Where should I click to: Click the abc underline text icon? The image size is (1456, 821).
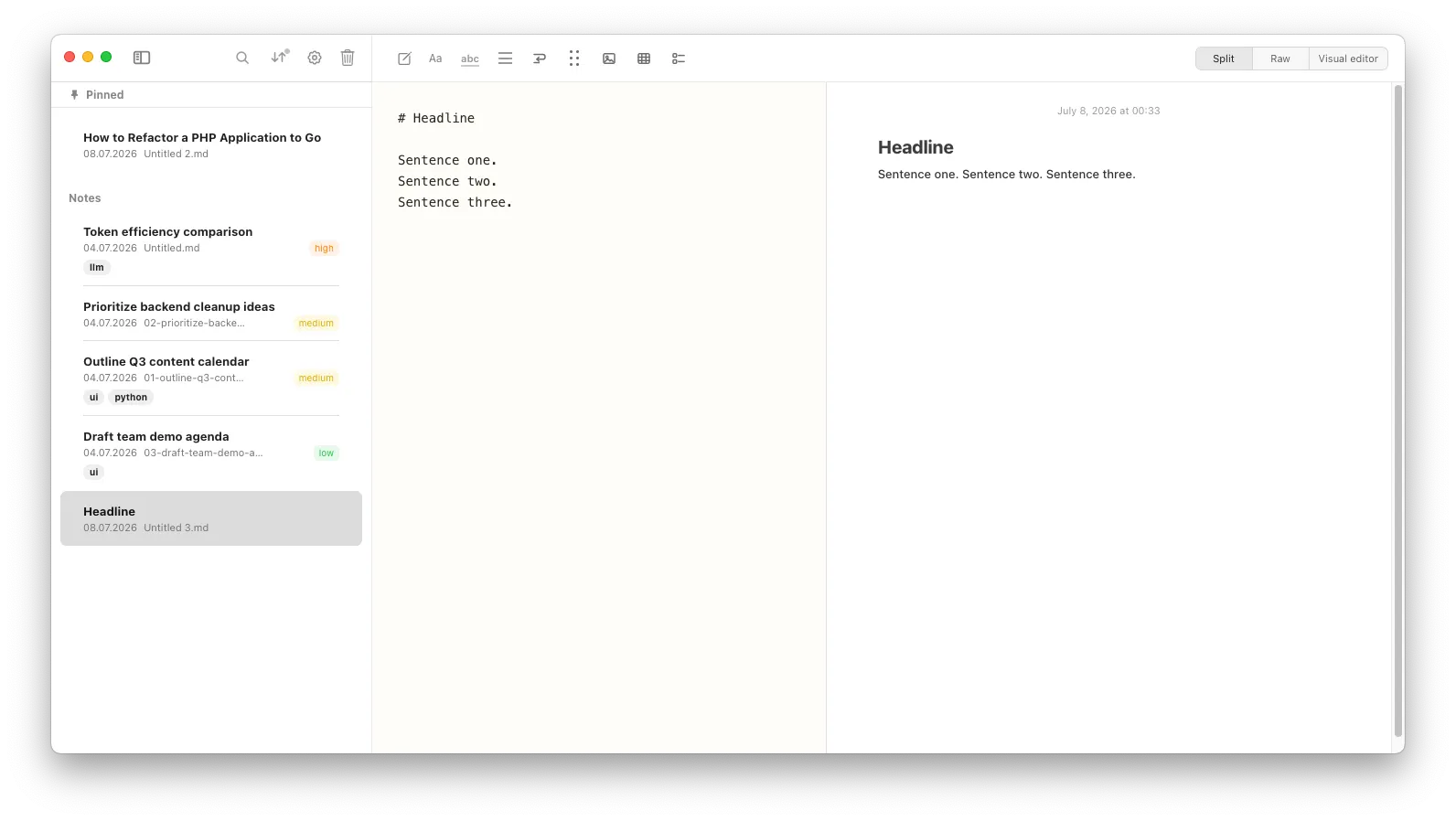470,59
